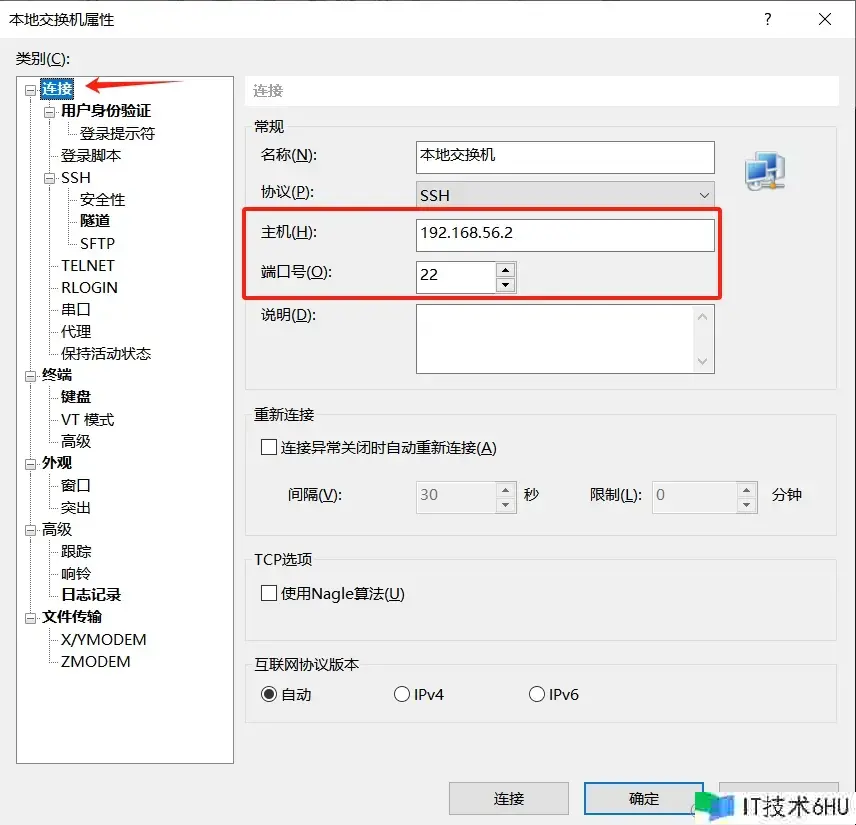
Task: Enable auto reconnect on abnormal close checkbox
Action: coord(268,448)
